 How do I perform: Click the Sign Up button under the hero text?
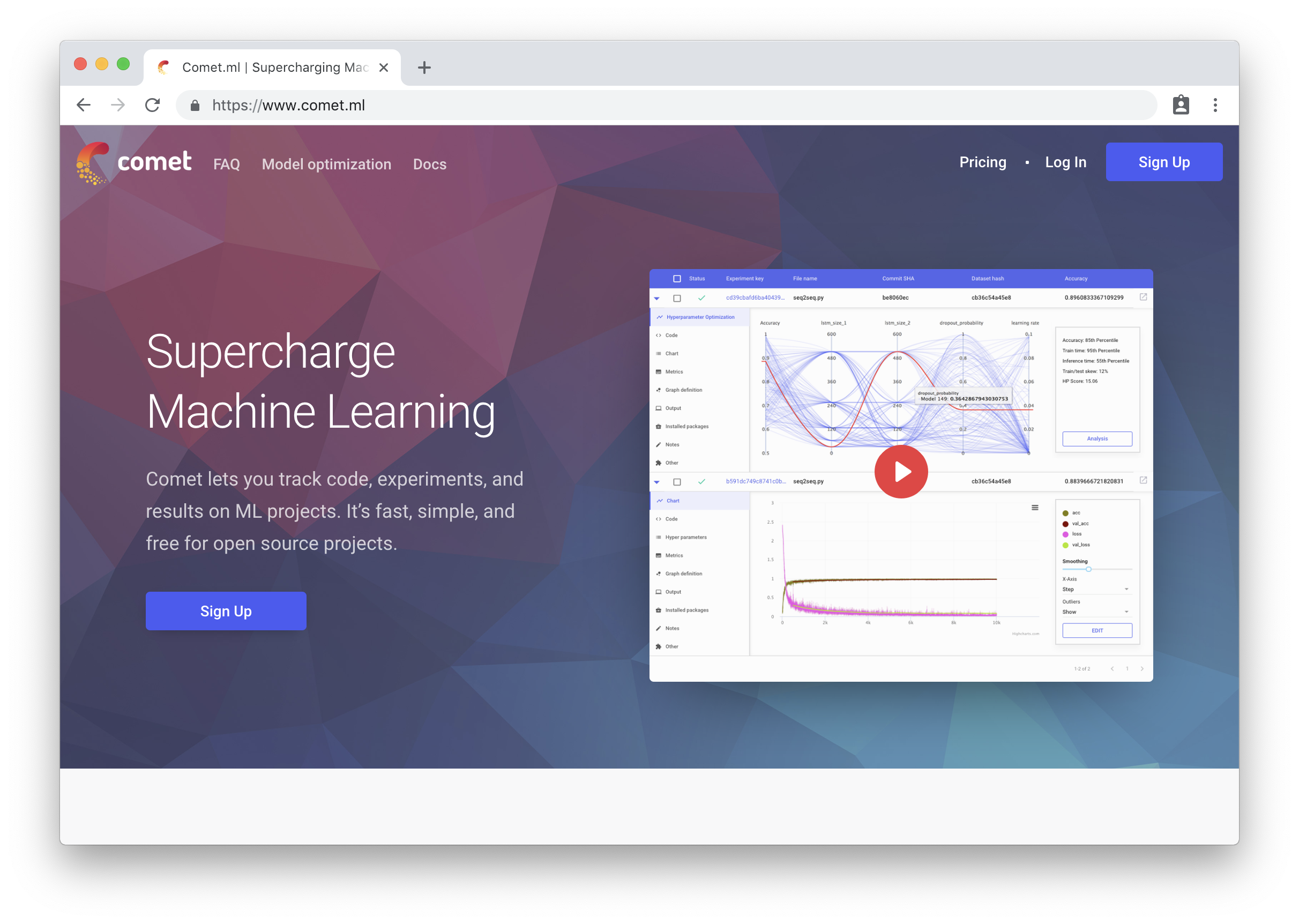pyautogui.click(x=226, y=610)
